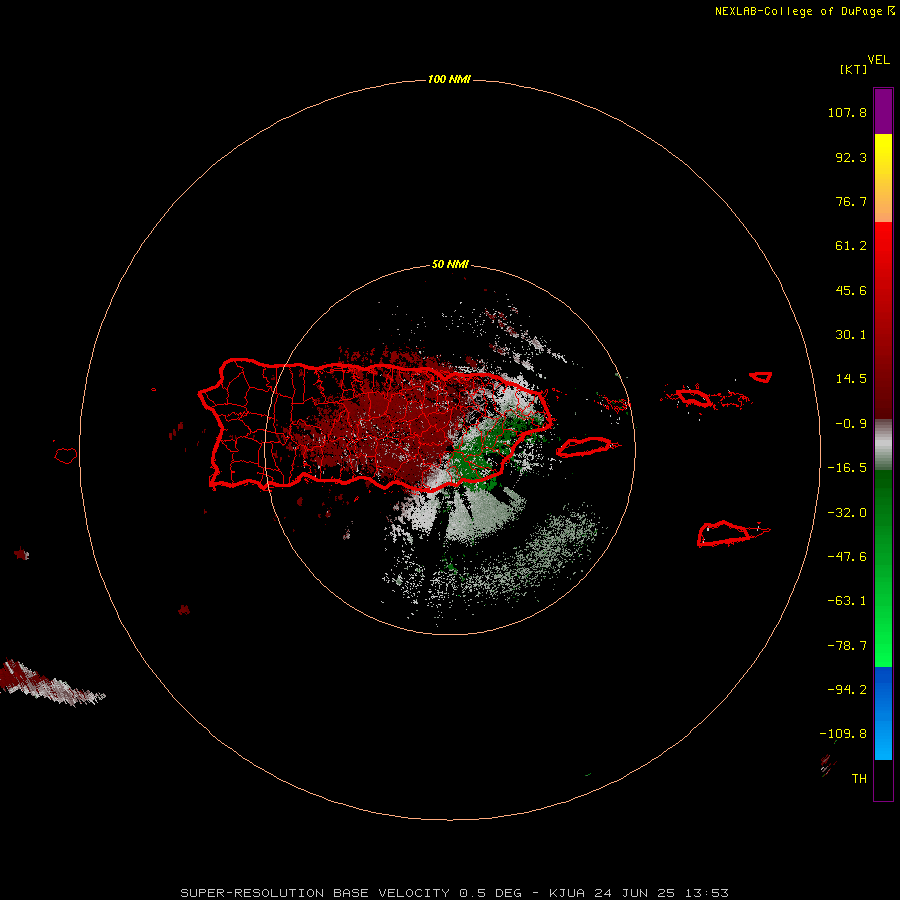Viewport: 900px width, 900px height.
Task: Select the -32.0 scale label
Action: [x=847, y=513]
